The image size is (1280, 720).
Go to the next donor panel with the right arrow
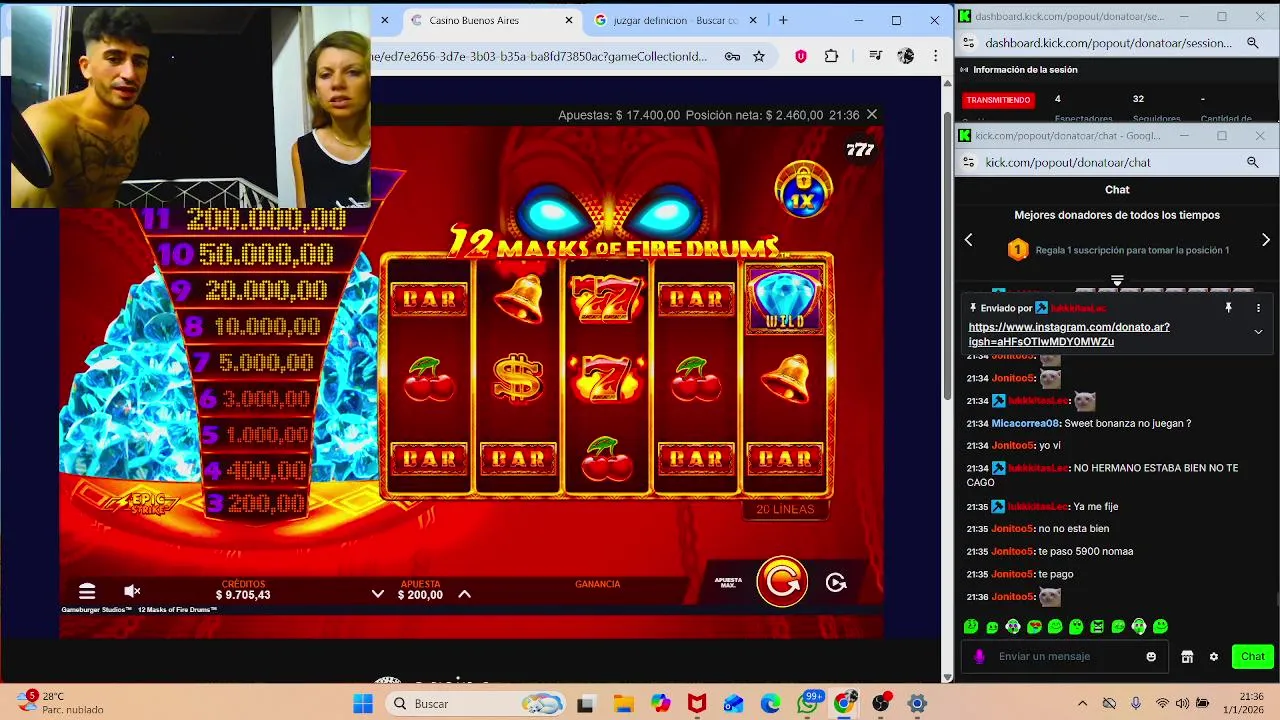point(1266,240)
